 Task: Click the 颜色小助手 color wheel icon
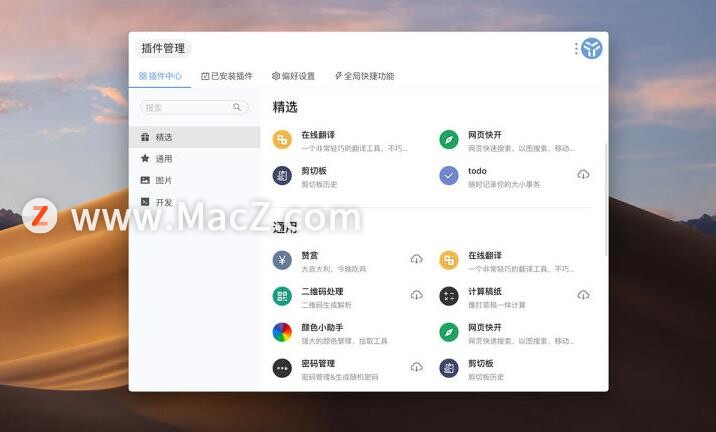point(282,332)
